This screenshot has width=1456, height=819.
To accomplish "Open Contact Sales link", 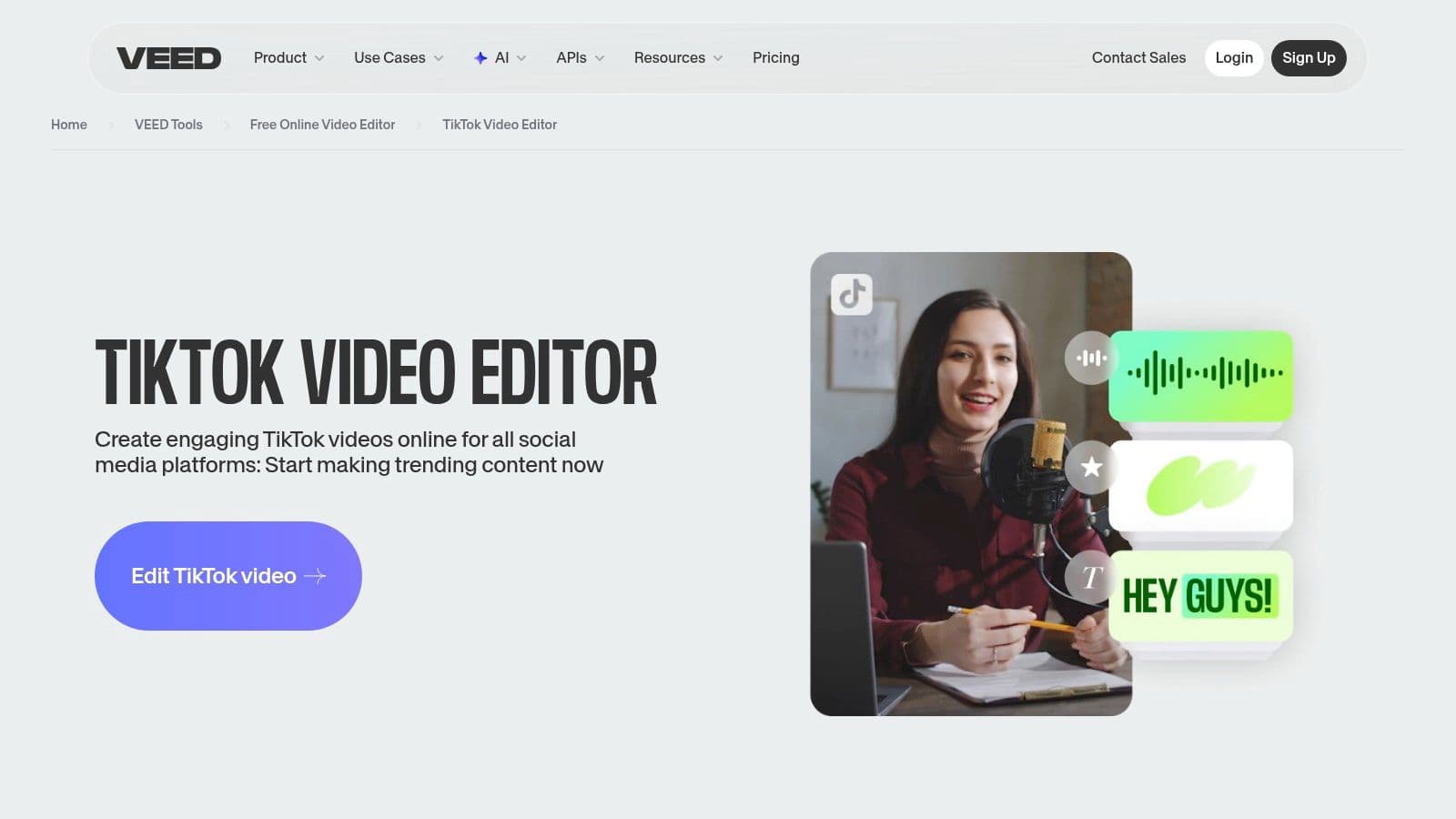I will pos(1138,58).
